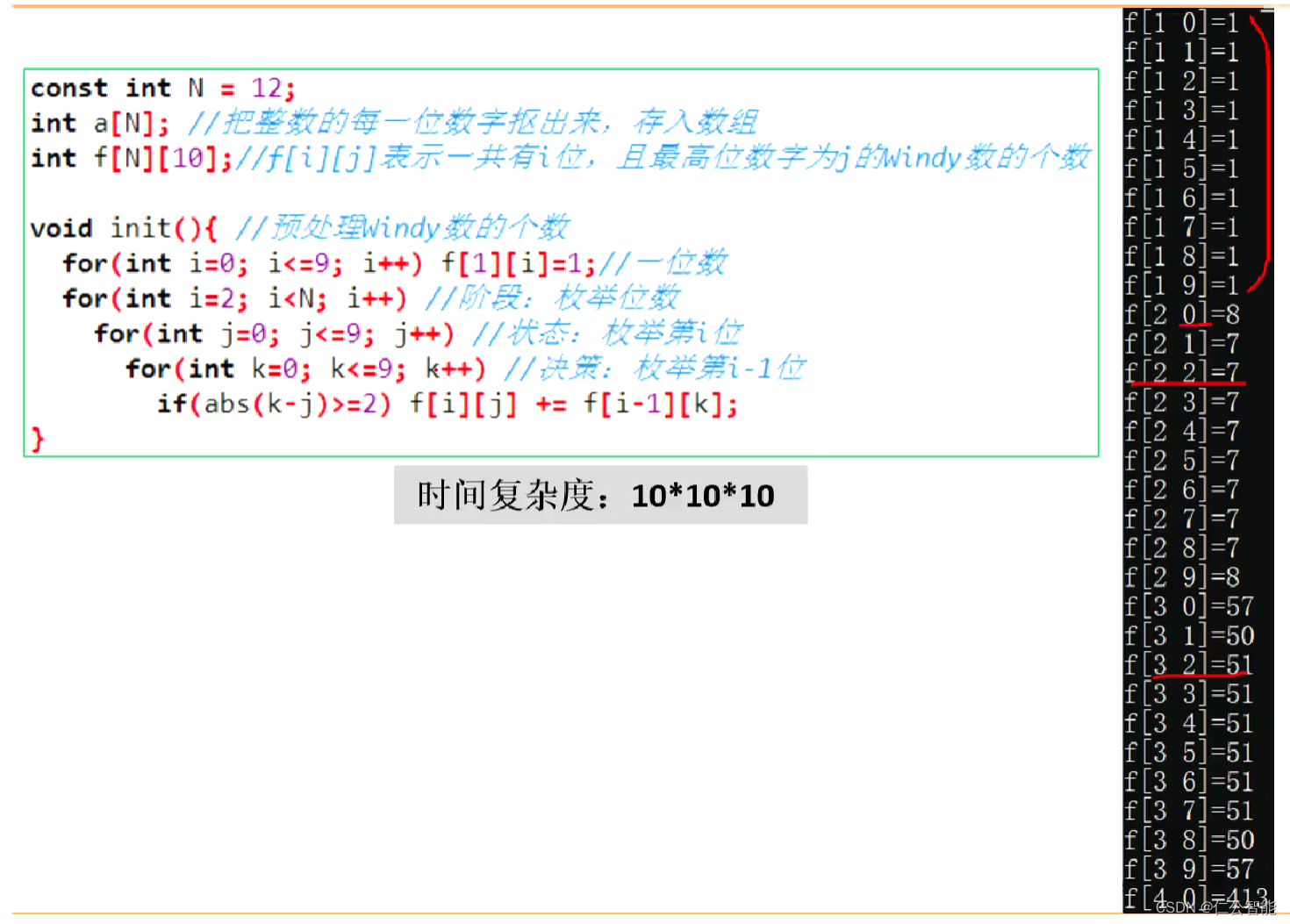Click console output row 'f[3 4]=51'

(1189, 724)
